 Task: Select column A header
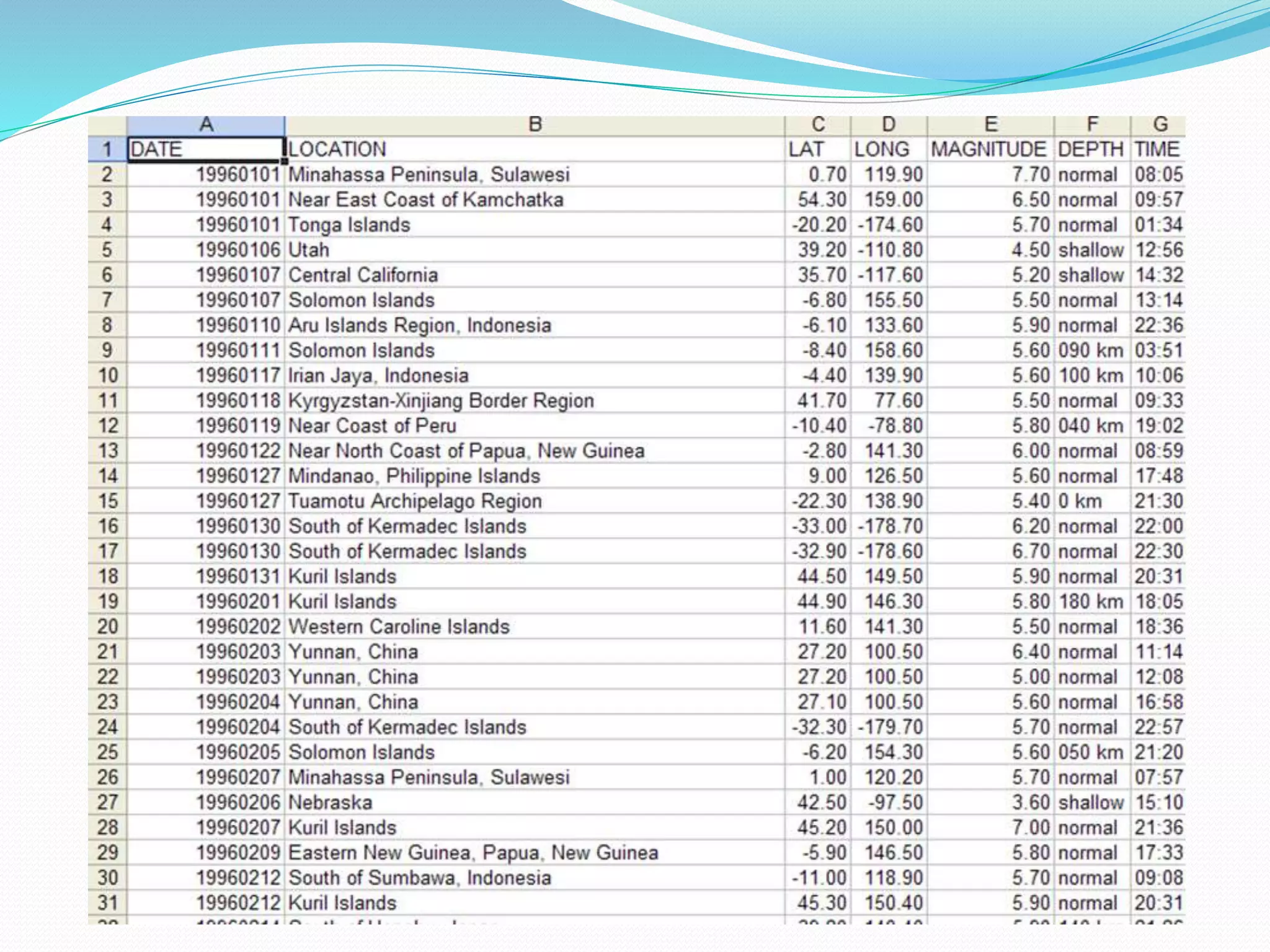[x=206, y=125]
